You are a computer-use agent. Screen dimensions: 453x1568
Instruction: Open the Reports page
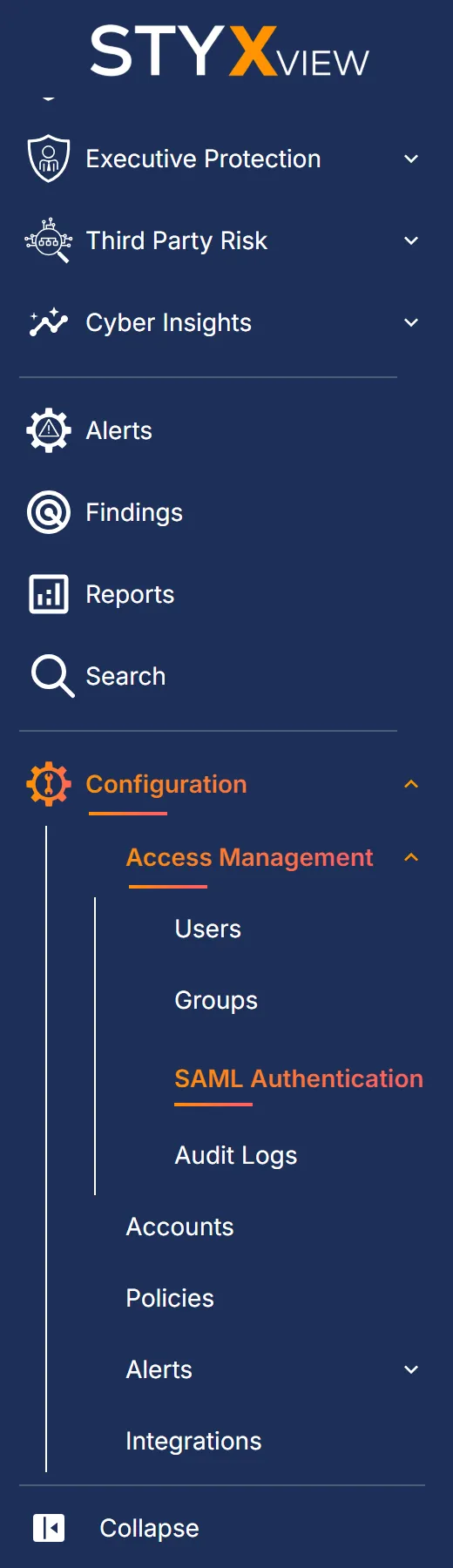tap(130, 594)
